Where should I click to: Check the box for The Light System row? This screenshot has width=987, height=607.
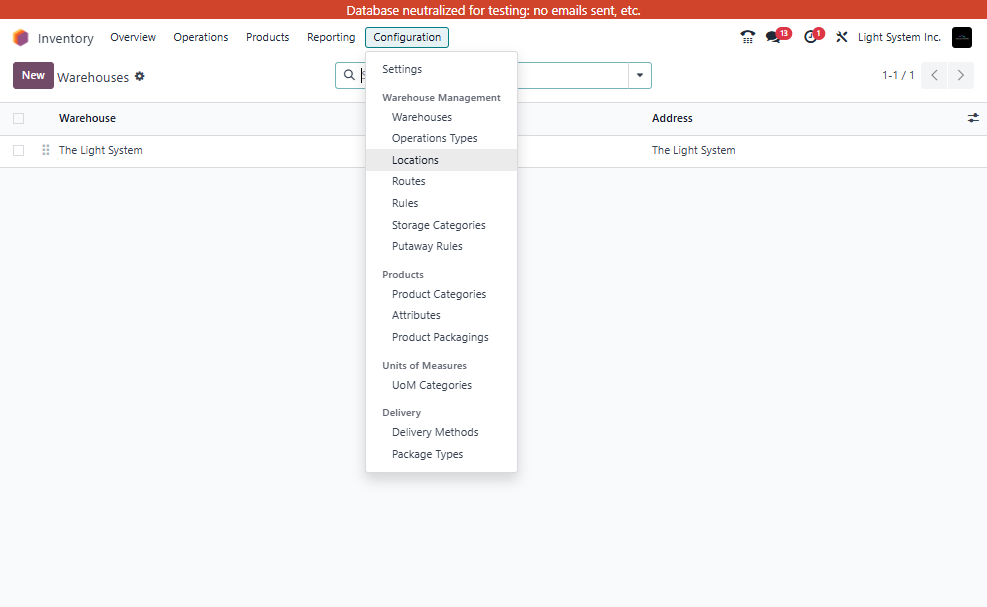(18, 150)
